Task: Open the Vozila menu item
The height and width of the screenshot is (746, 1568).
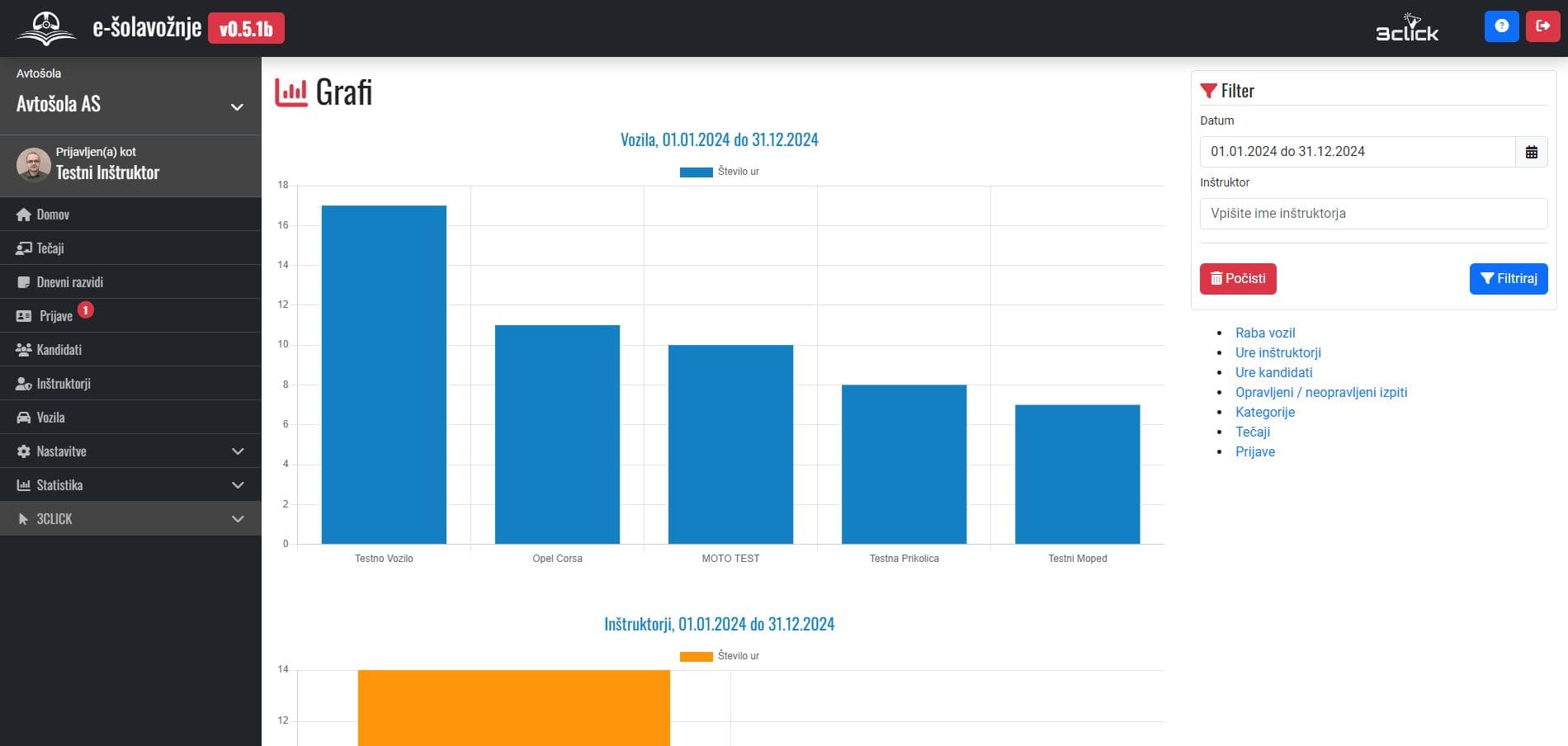Action: click(x=130, y=418)
